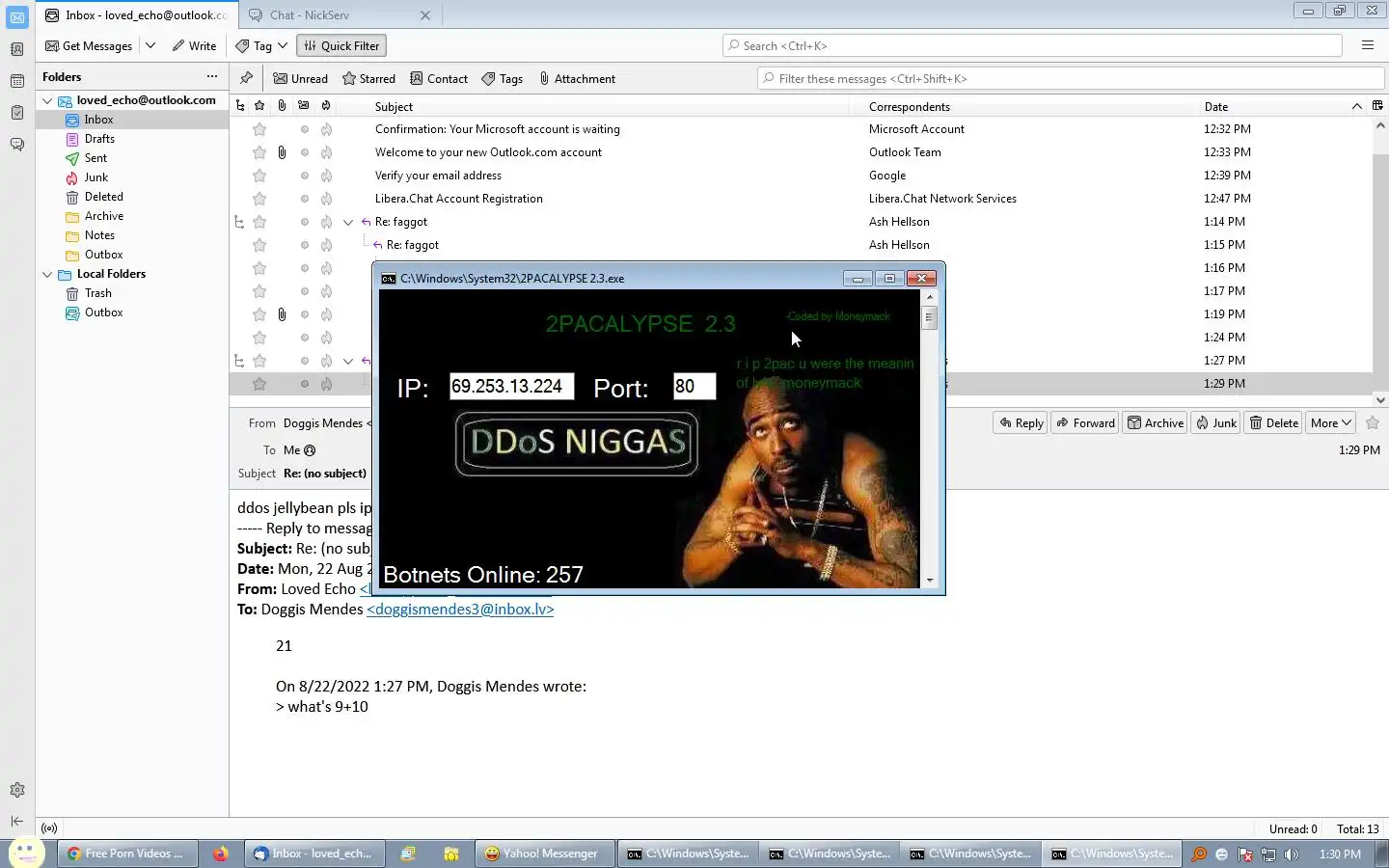Open Thunderbird application hamburger menu
1389x868 pixels.
pyautogui.click(x=1367, y=45)
